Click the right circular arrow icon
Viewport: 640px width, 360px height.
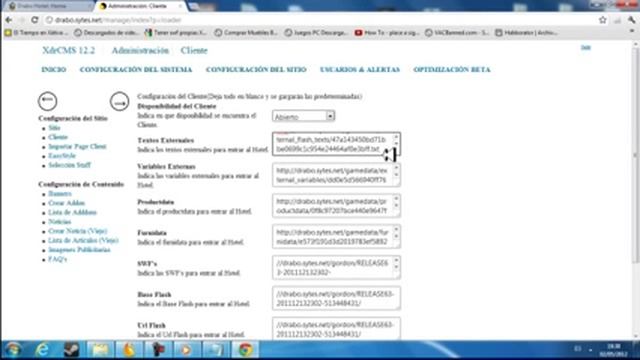[x=119, y=101]
